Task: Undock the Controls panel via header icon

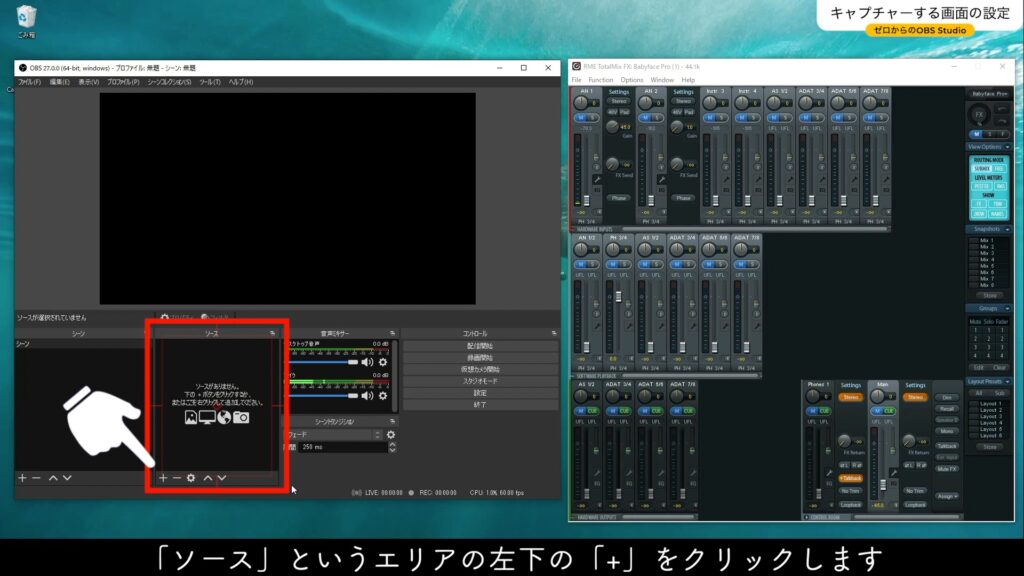Action: (x=554, y=333)
